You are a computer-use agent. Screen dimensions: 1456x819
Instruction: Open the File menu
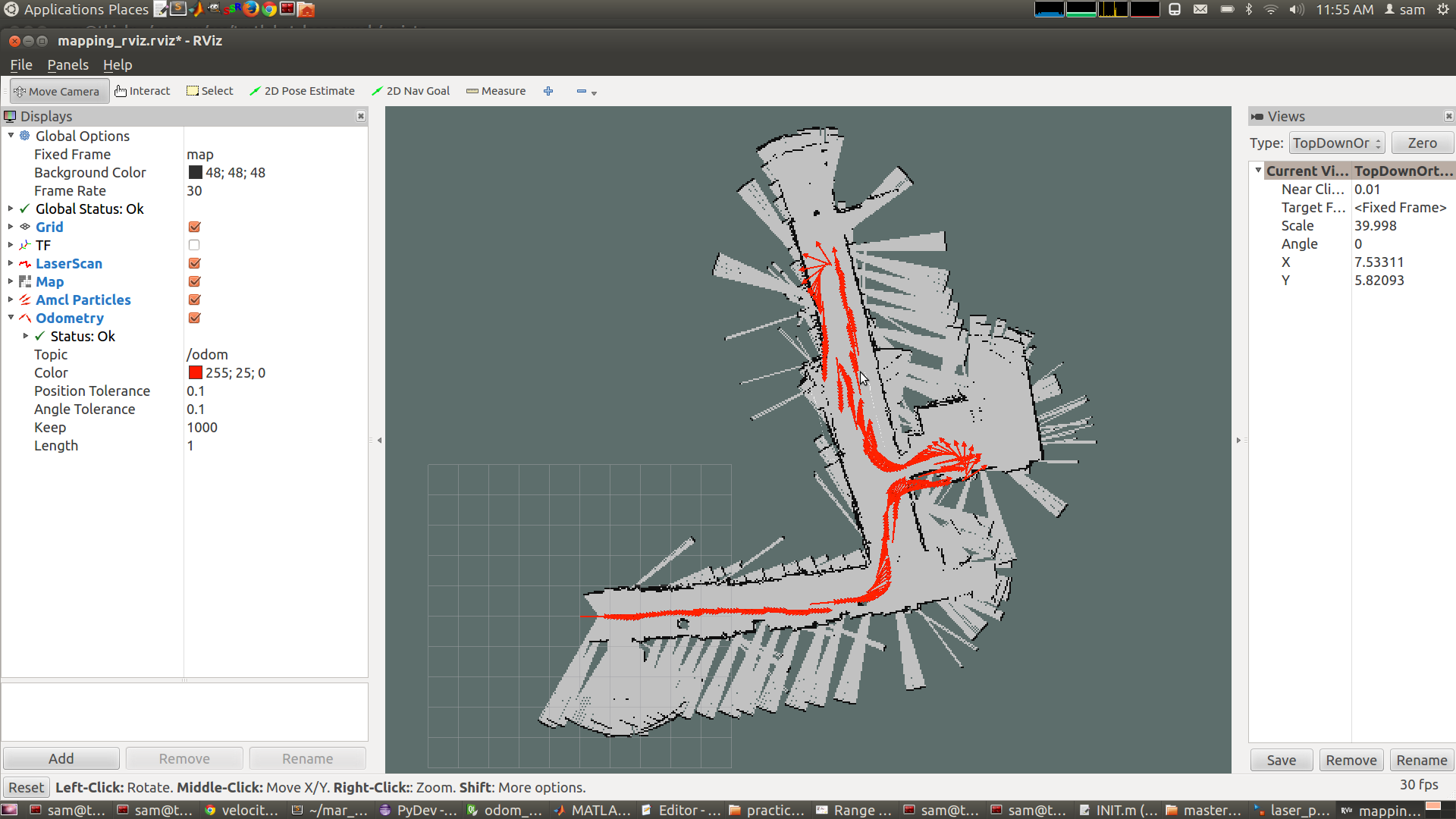coord(20,64)
